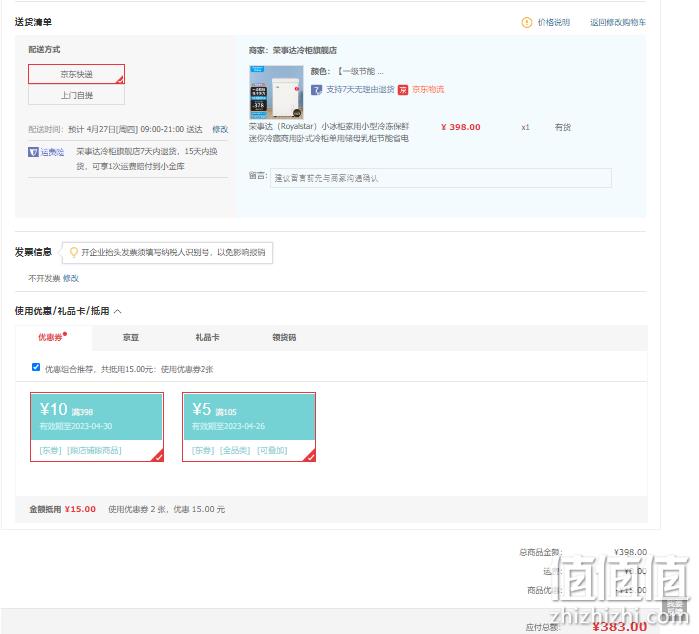Click 修改 link next to 不开发票
The image size is (699, 634).
(71, 278)
